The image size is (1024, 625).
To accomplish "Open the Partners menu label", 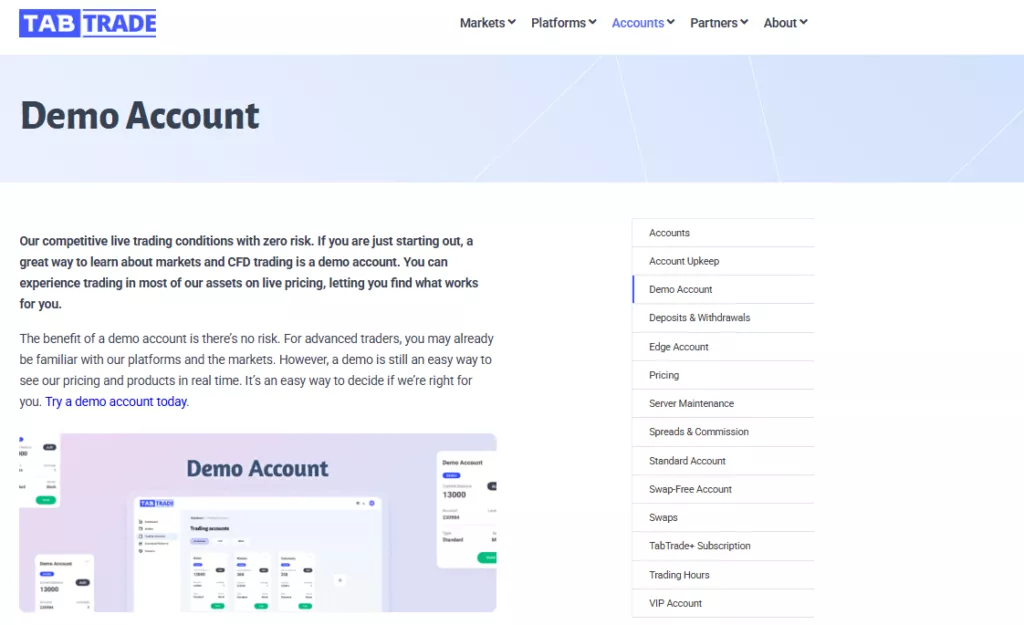I will pyautogui.click(x=714, y=23).
